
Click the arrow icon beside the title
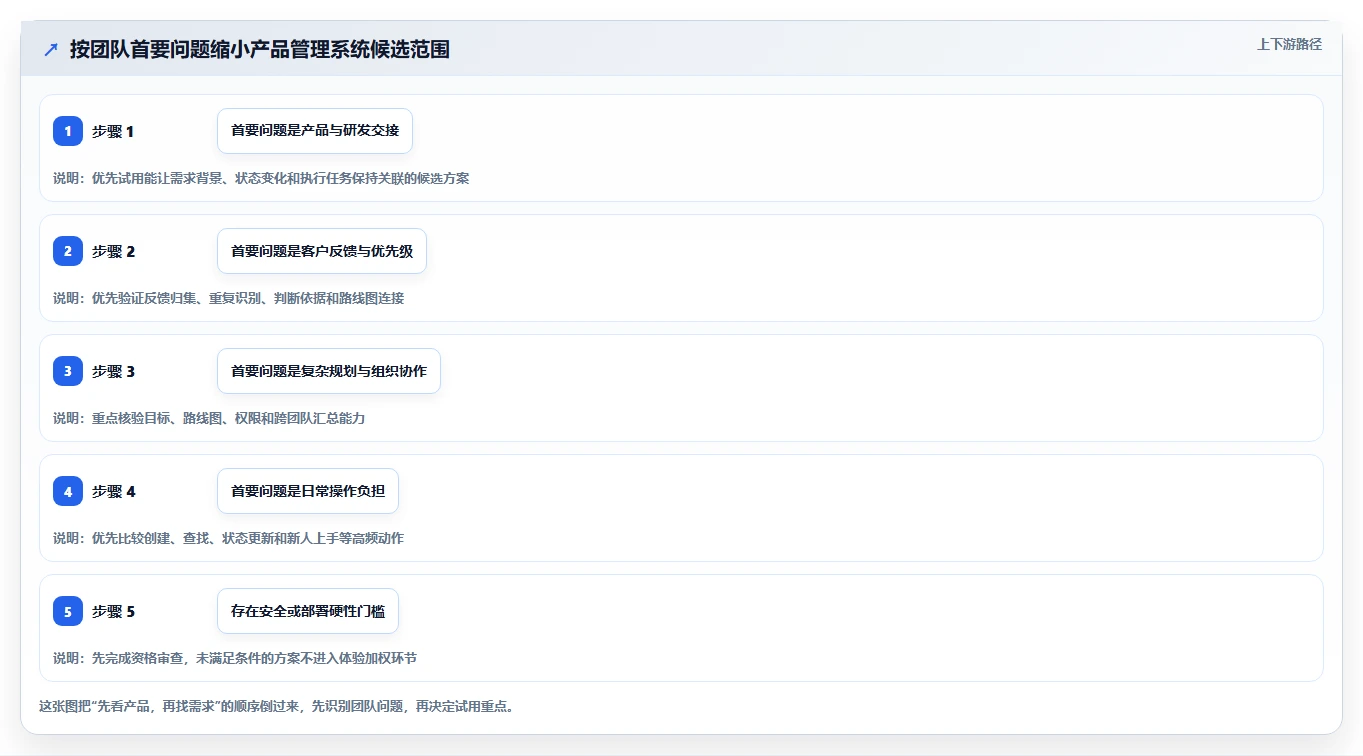tap(51, 49)
